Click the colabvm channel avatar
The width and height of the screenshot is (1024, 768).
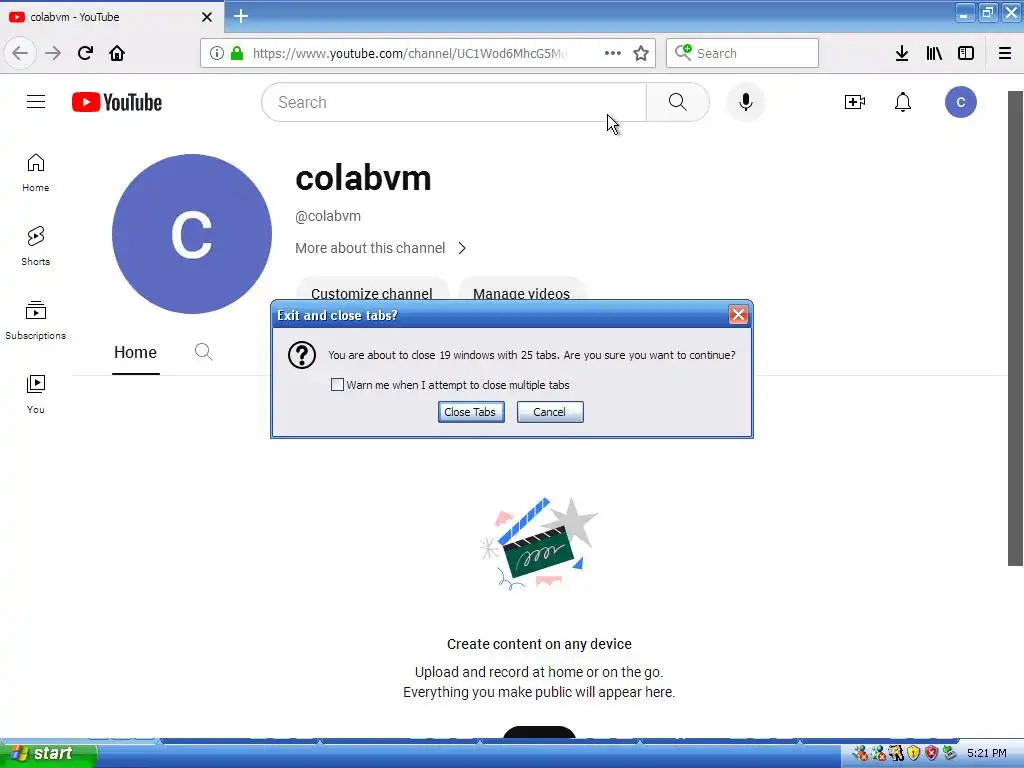191,234
